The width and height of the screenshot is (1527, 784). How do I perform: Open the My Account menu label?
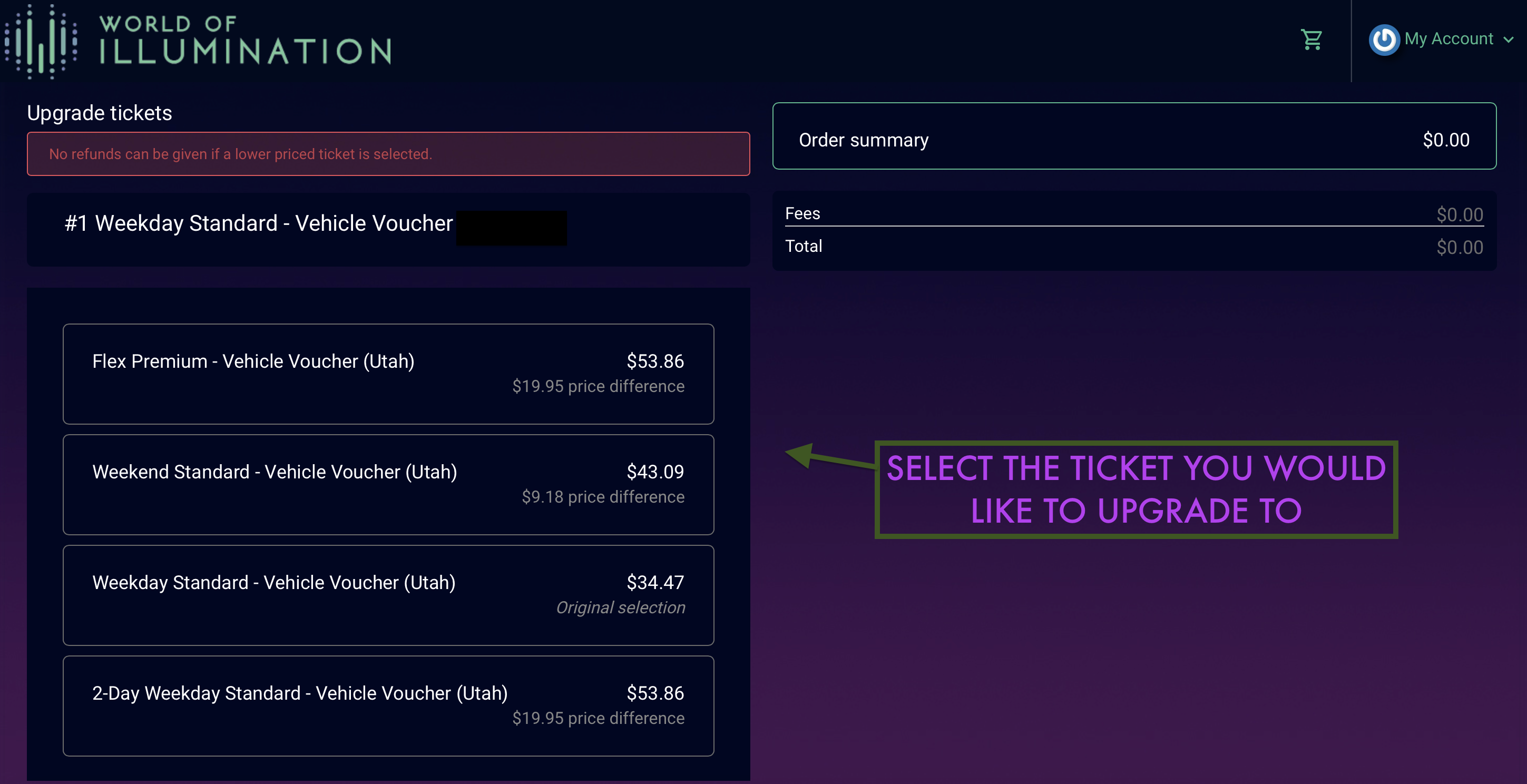tap(1449, 39)
